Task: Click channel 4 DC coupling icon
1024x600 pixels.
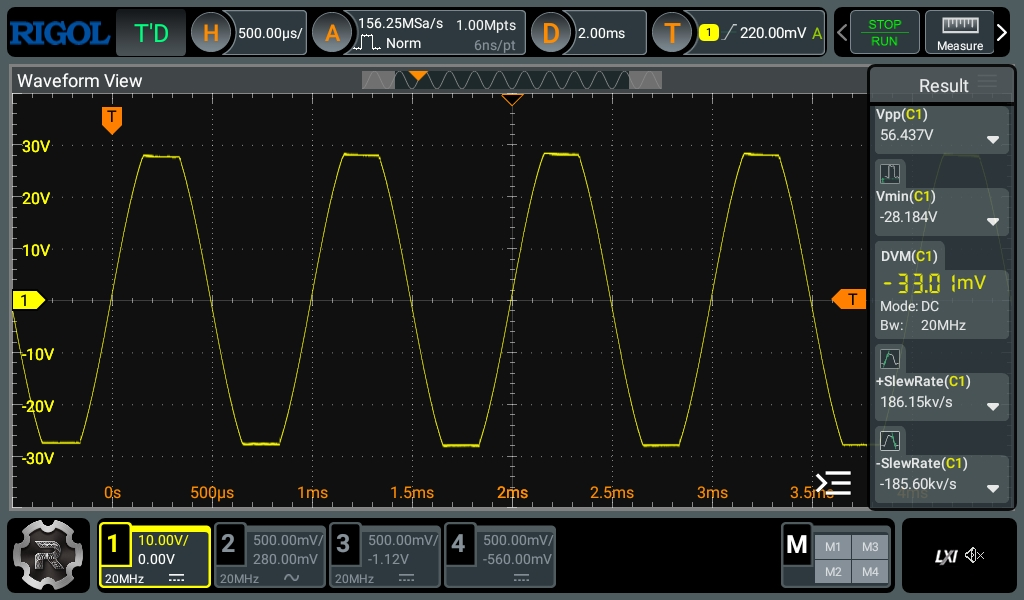Action: 521,578
